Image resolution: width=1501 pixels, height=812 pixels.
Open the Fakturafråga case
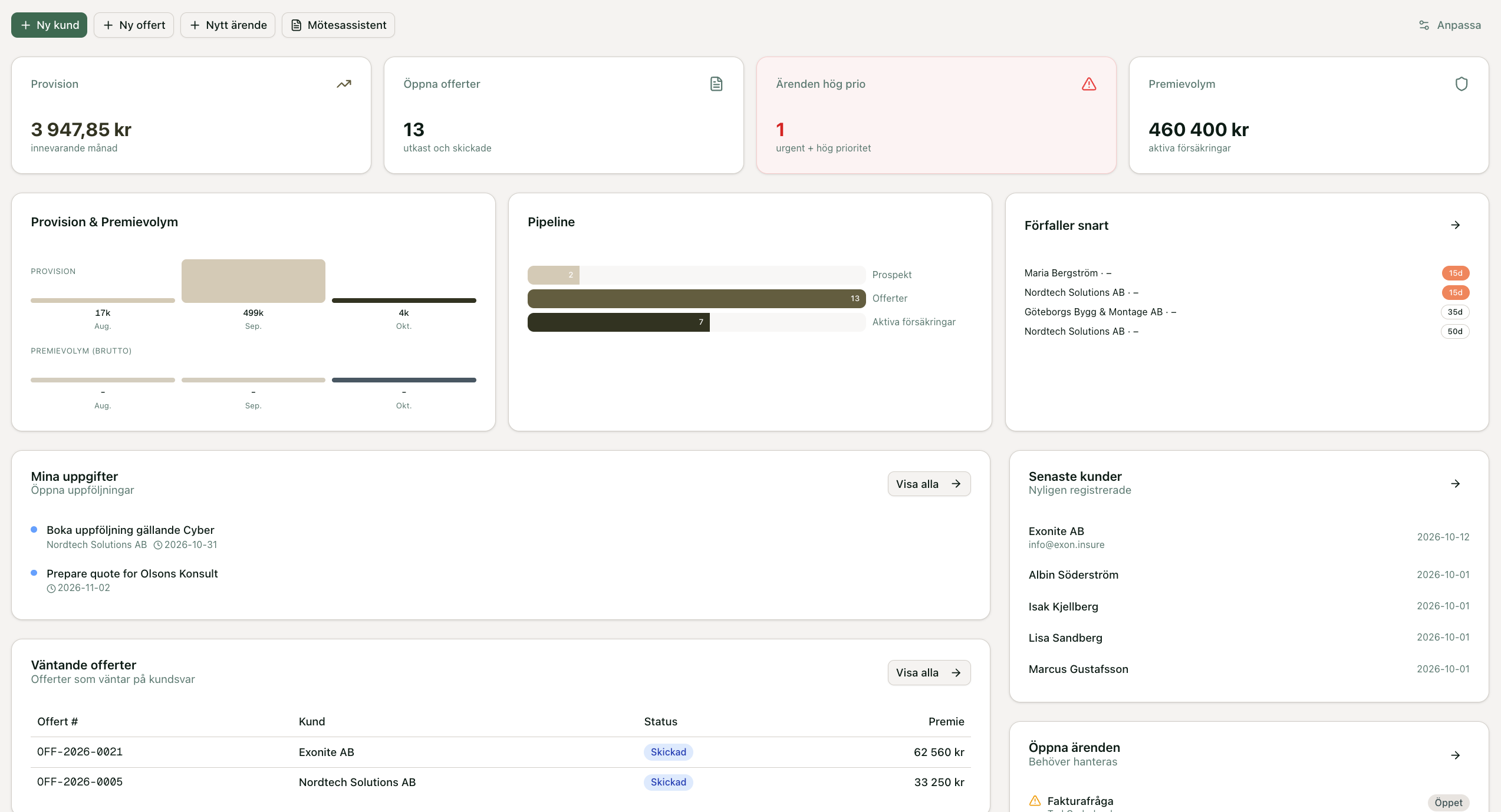[1080, 801]
